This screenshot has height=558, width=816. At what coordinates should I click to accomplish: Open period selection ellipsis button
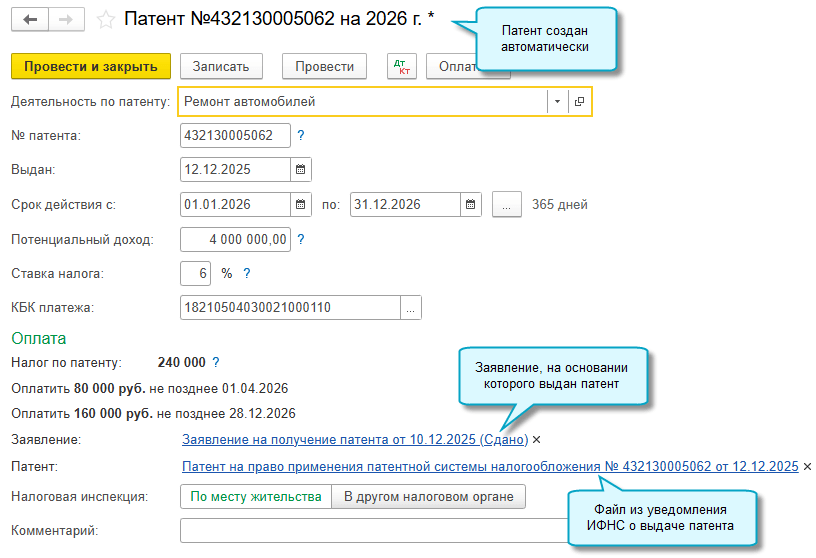point(508,205)
